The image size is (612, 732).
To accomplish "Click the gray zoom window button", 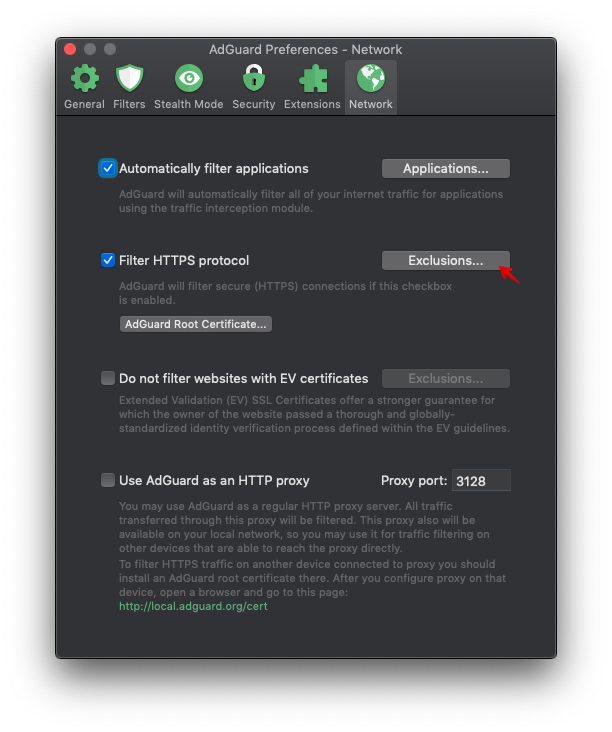I will 110,49.
